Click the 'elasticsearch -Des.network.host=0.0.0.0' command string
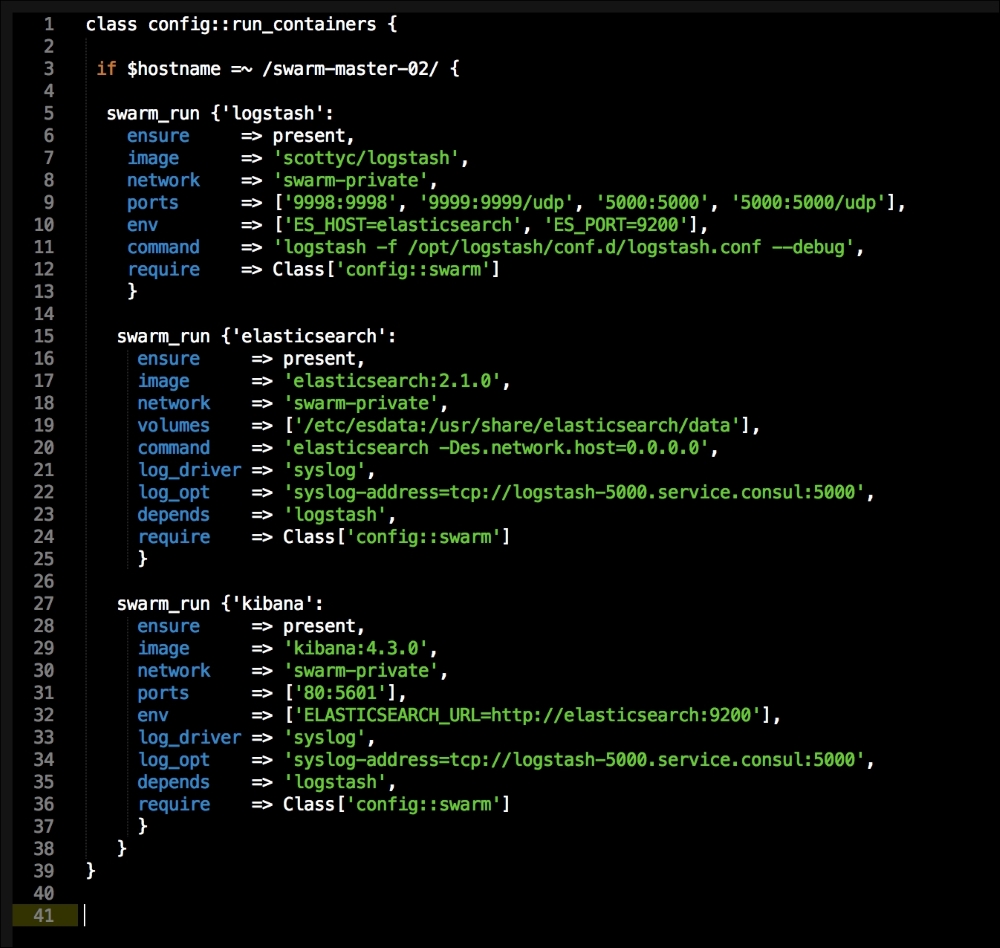The image size is (1000, 948). 500,448
